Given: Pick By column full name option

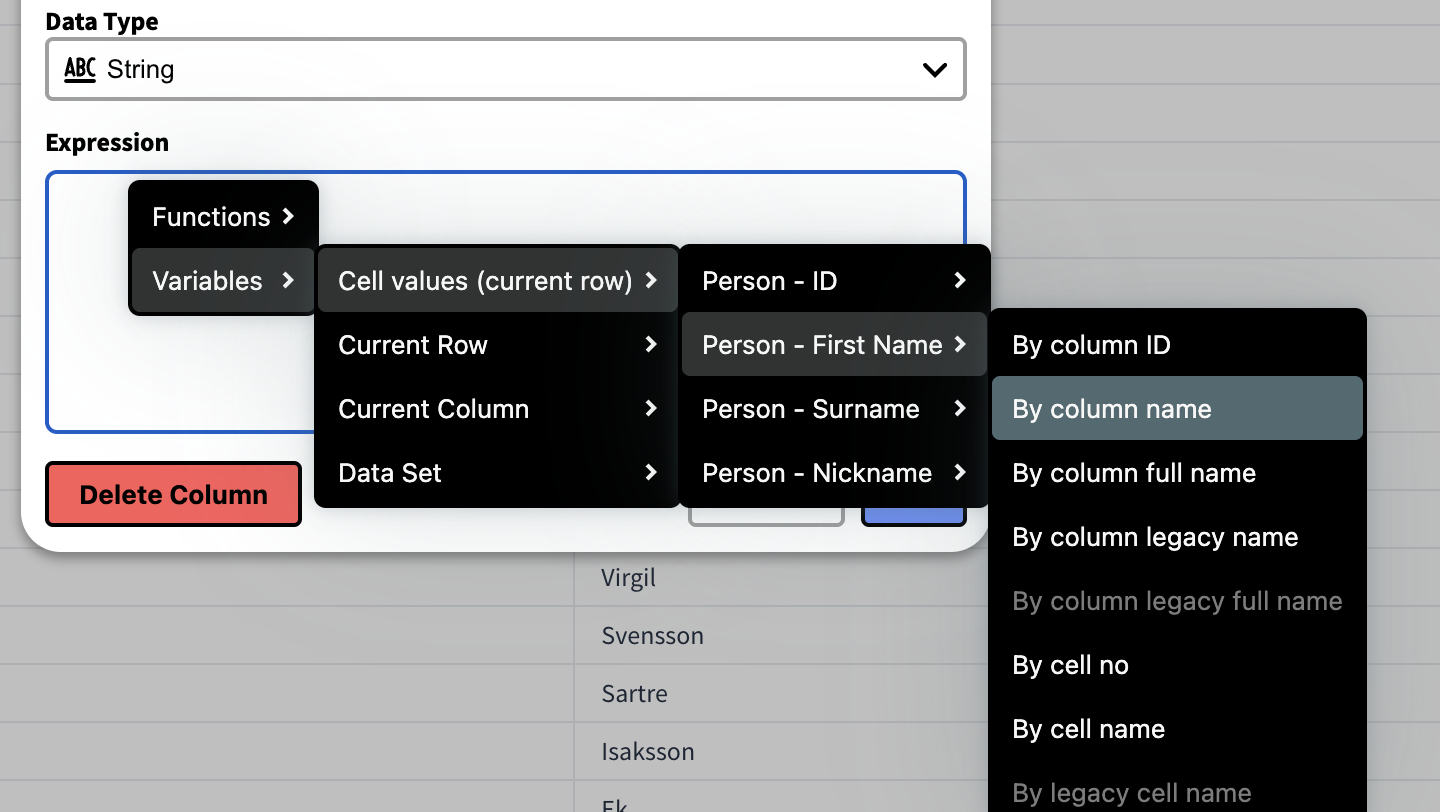Looking at the screenshot, I should point(1177,473).
